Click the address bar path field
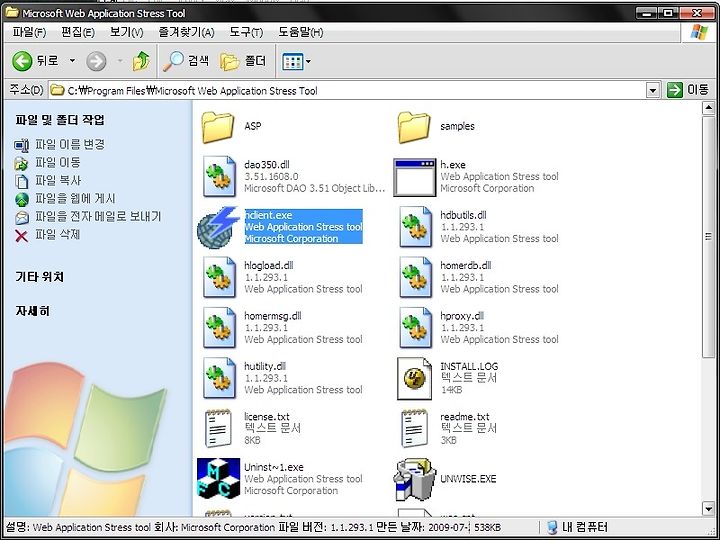 [x=347, y=90]
